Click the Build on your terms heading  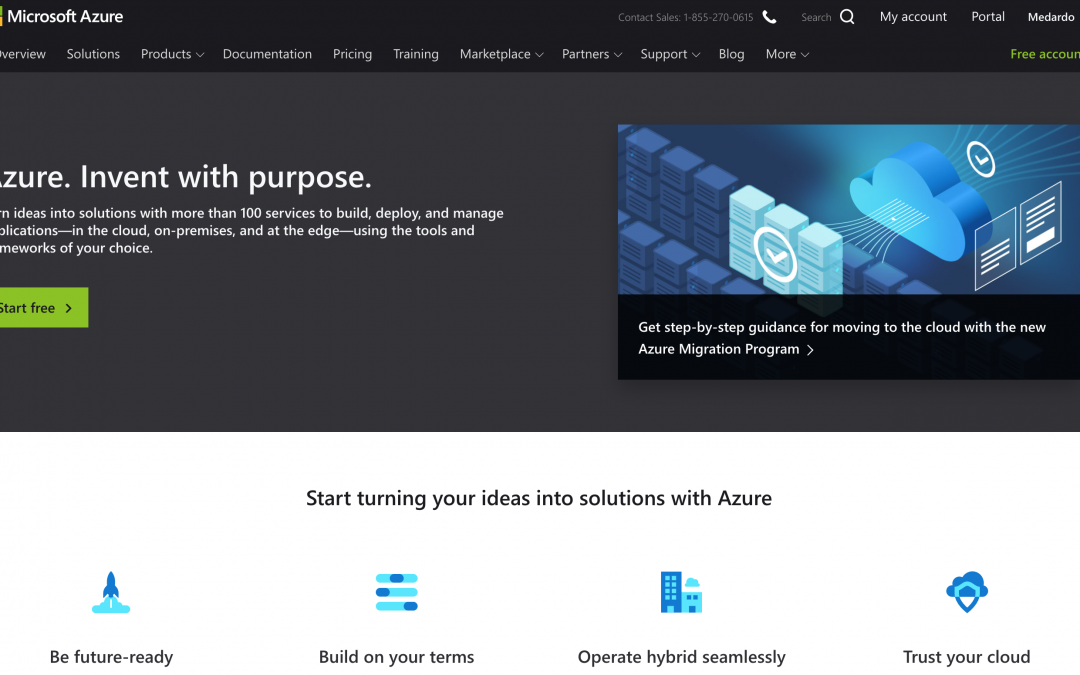pos(396,657)
